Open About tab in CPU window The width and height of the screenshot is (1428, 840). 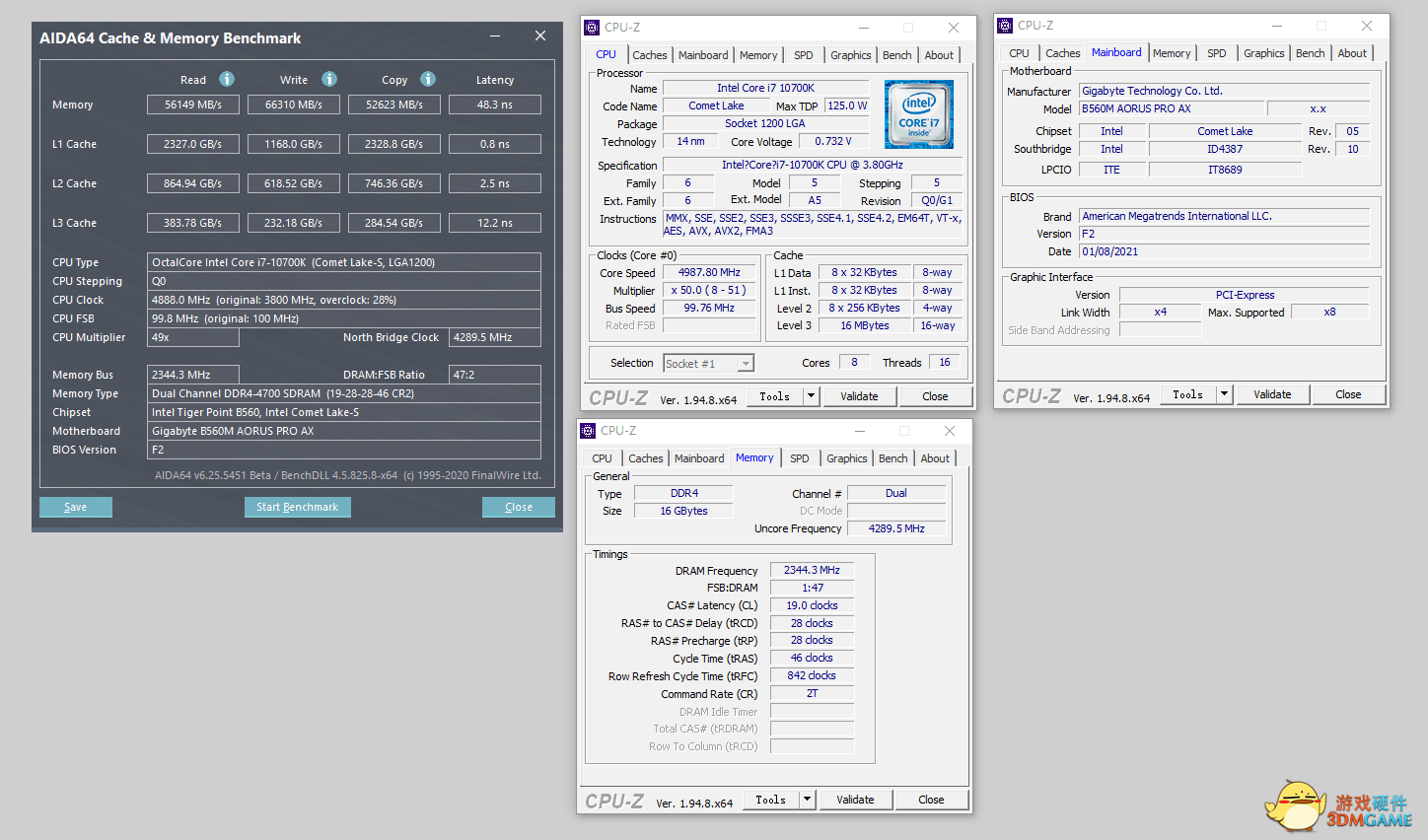click(x=939, y=55)
